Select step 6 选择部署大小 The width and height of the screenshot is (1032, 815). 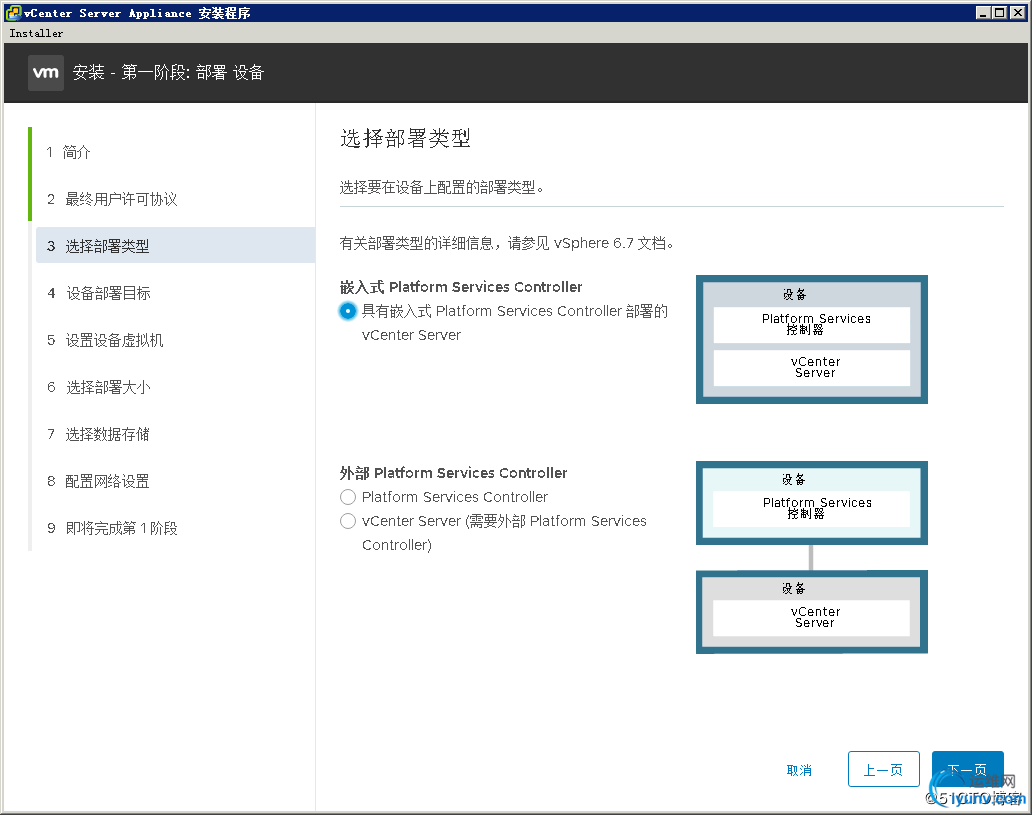coord(99,387)
